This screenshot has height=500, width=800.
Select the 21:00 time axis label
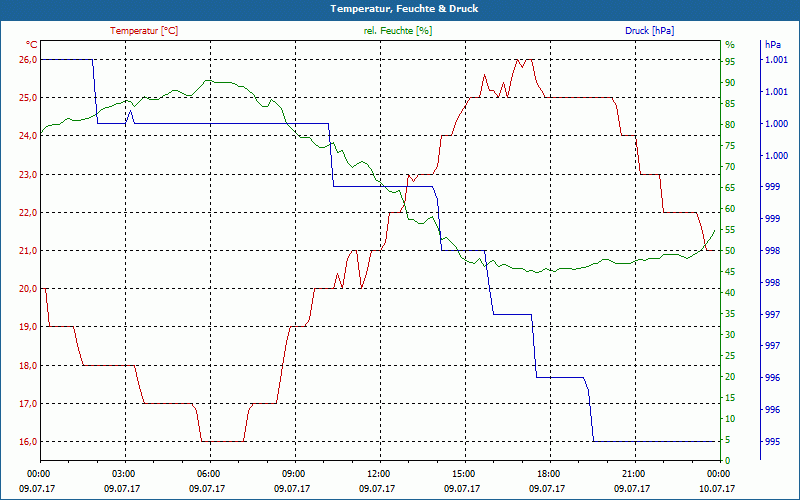(632, 473)
